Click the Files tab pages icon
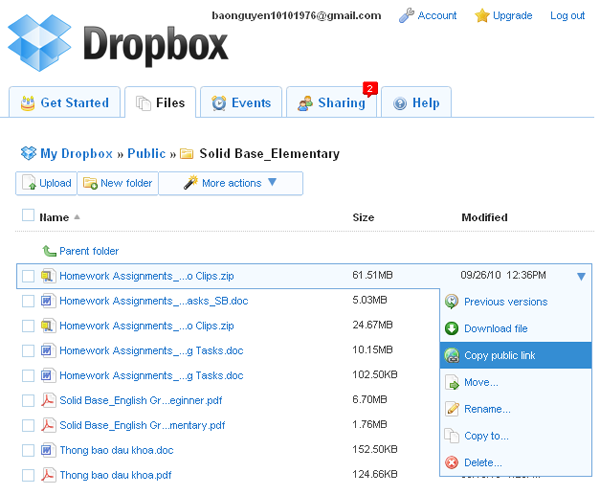 tap(143, 103)
